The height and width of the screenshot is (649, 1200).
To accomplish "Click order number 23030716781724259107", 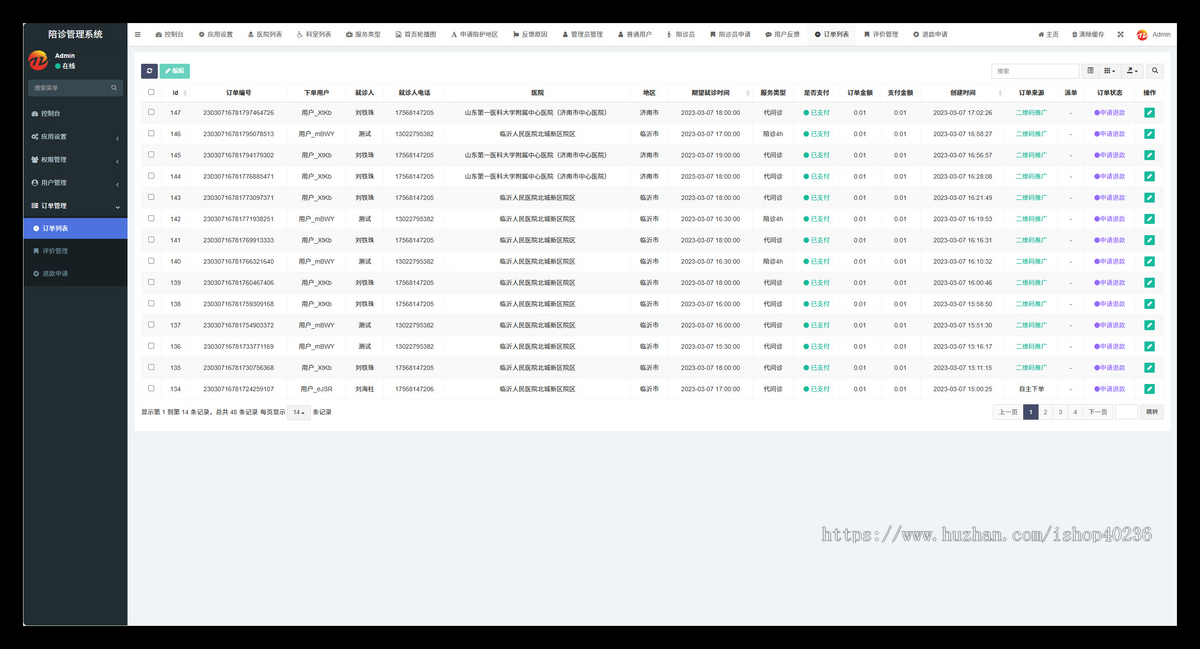I will [x=238, y=389].
